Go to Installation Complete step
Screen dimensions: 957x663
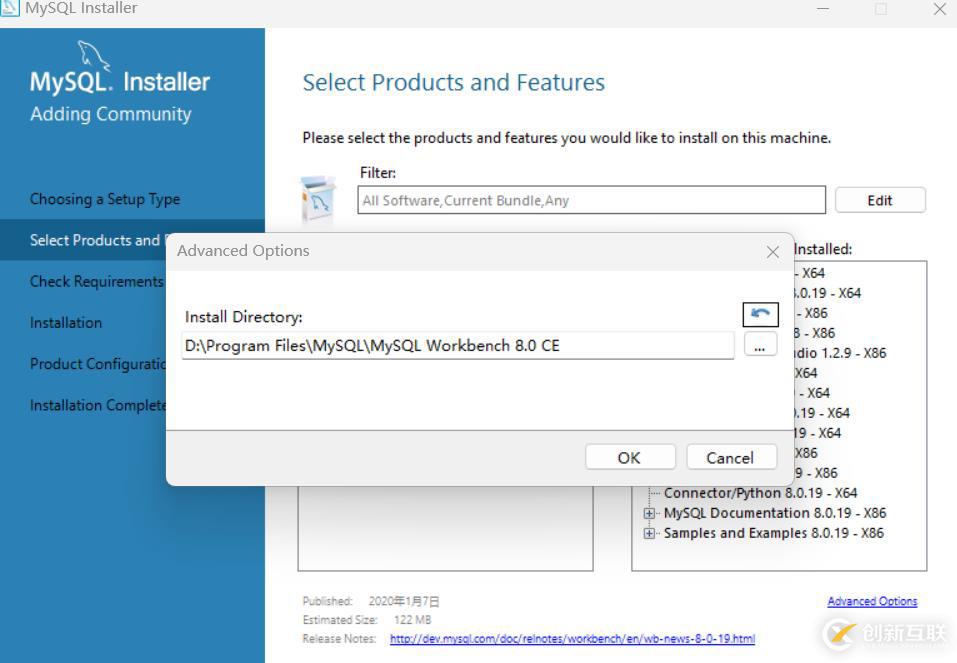(98, 405)
